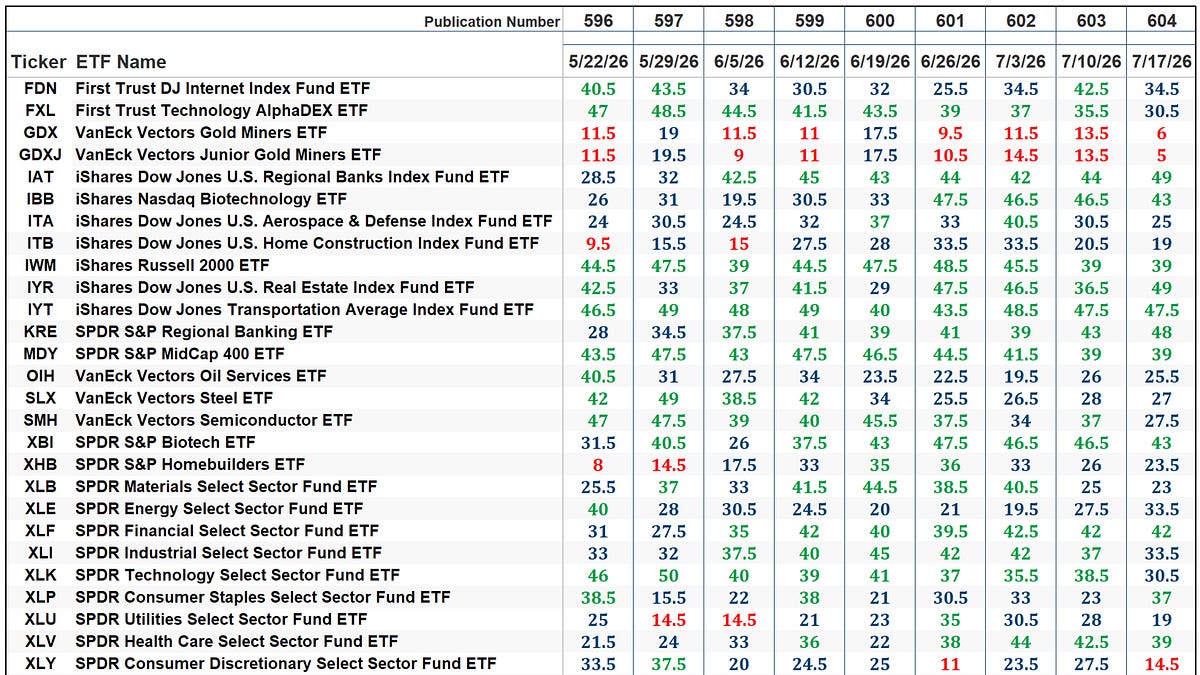Click publication number 600
This screenshot has width=1200, height=675.
880,21
